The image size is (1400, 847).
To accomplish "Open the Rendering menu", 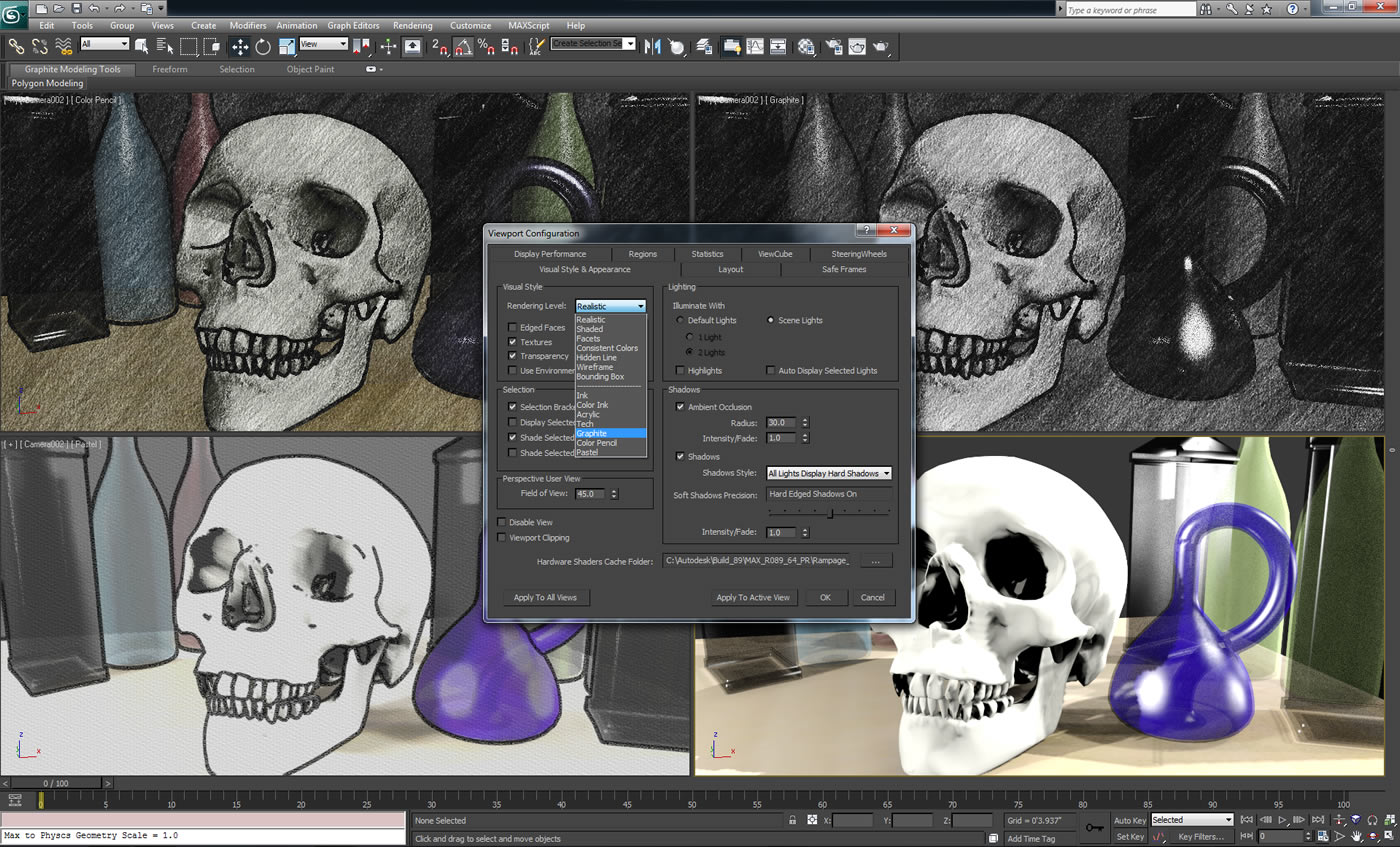I will tap(413, 25).
